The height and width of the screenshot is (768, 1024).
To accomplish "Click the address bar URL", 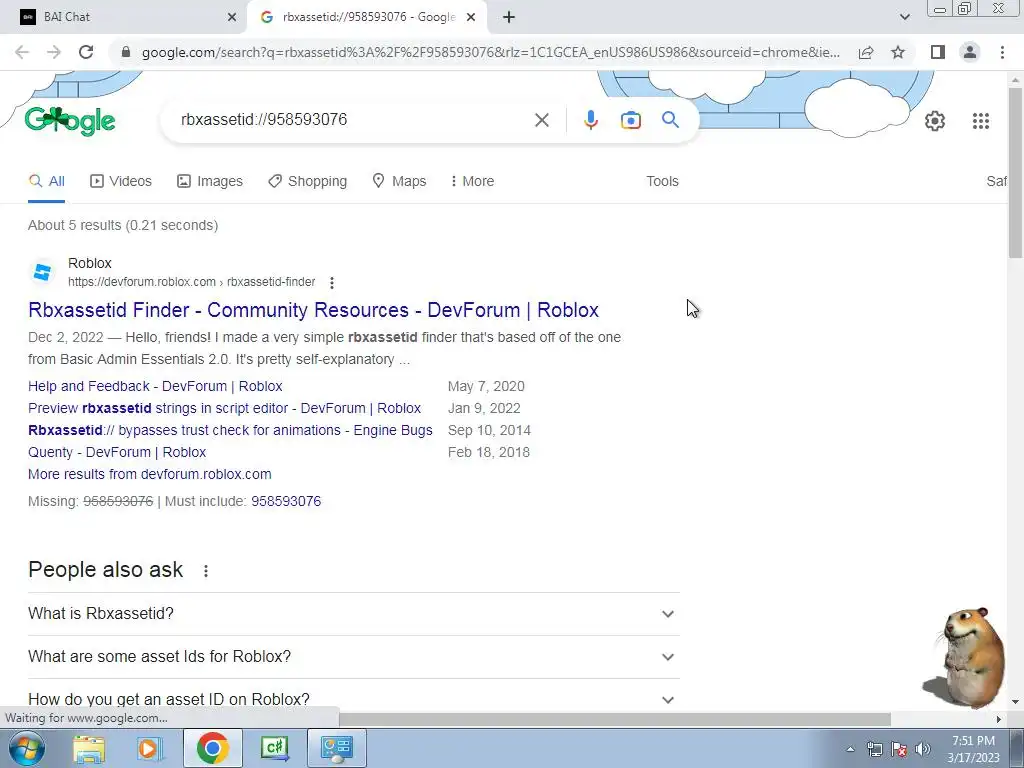I will click(490, 52).
